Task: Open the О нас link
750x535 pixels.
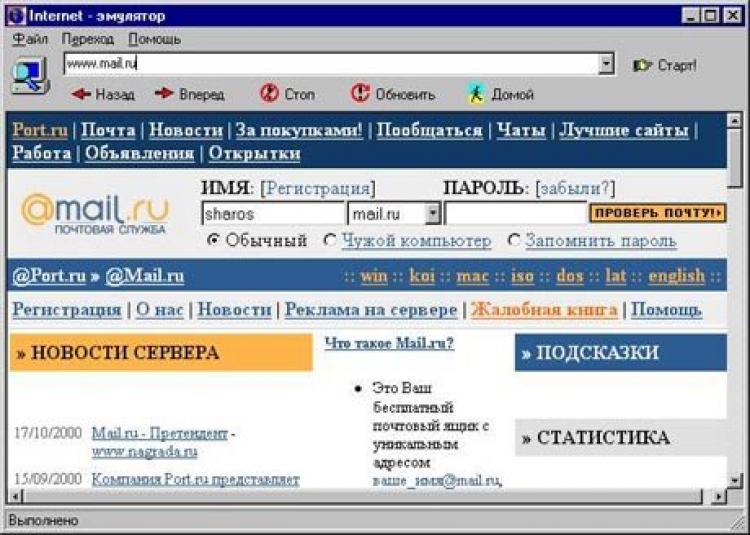Action: pos(160,310)
